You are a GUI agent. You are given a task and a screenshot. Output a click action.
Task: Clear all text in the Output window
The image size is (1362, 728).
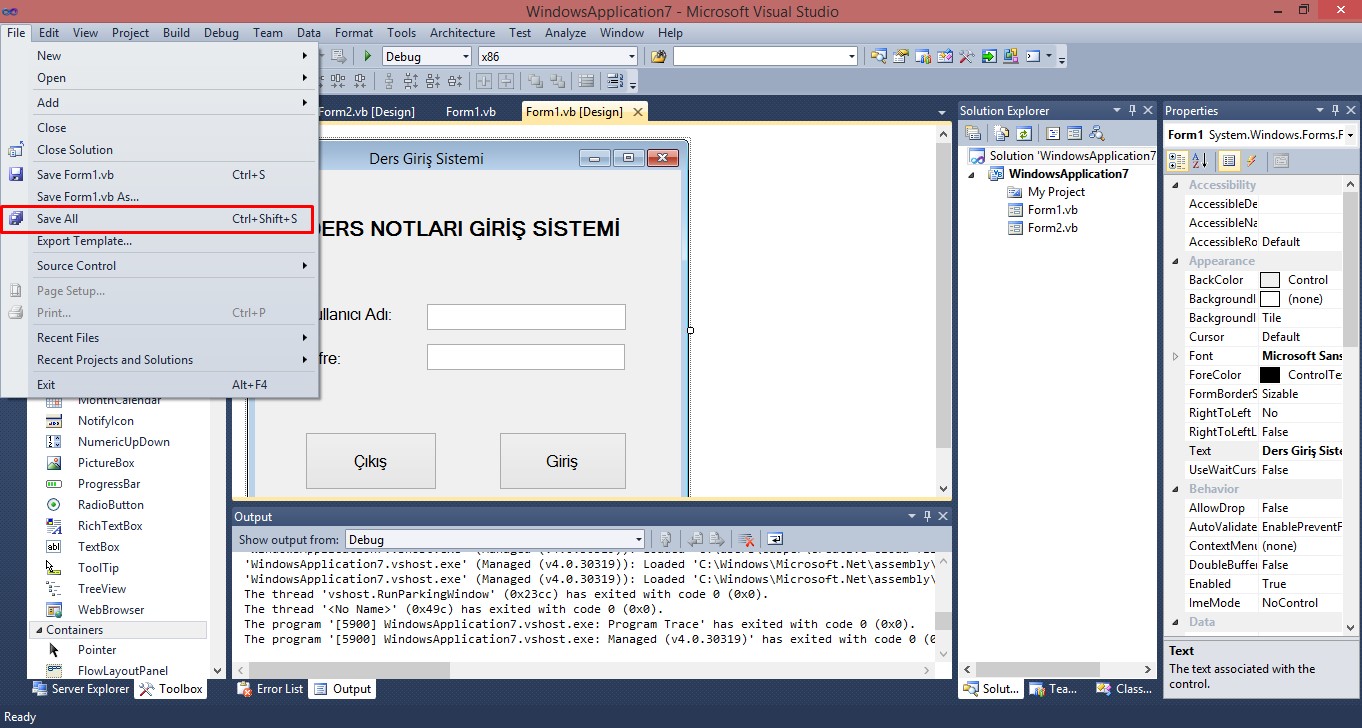click(x=749, y=539)
